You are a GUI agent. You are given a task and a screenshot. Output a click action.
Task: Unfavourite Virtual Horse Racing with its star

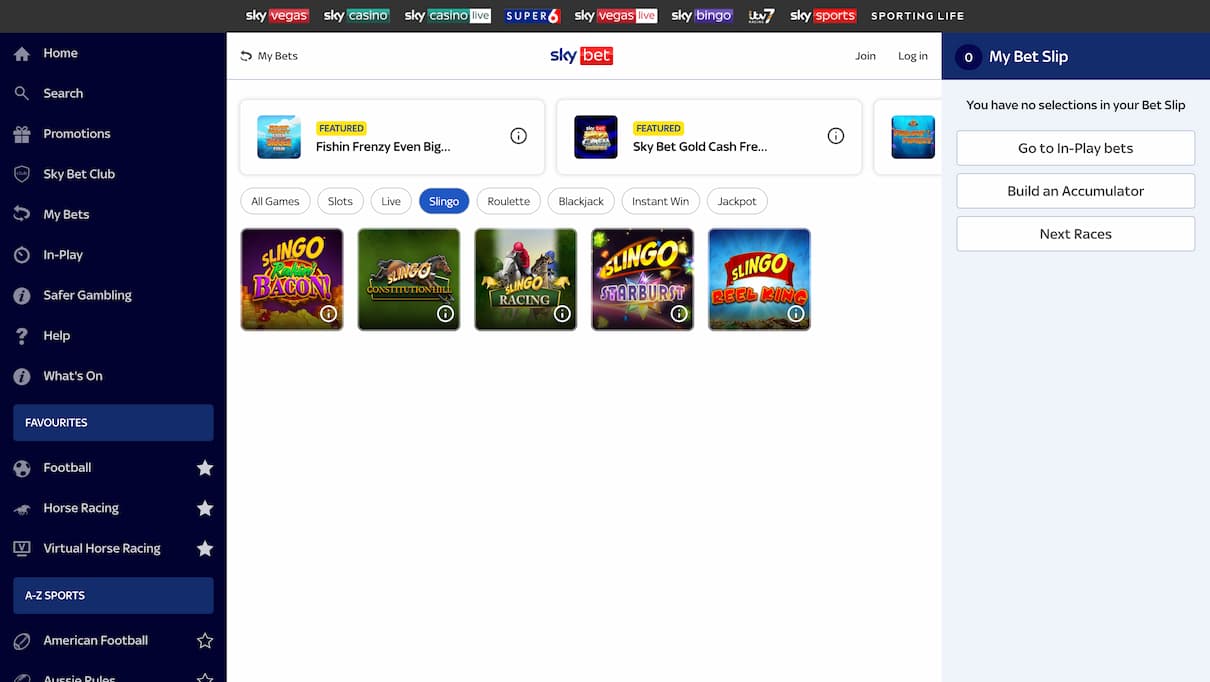click(x=205, y=548)
